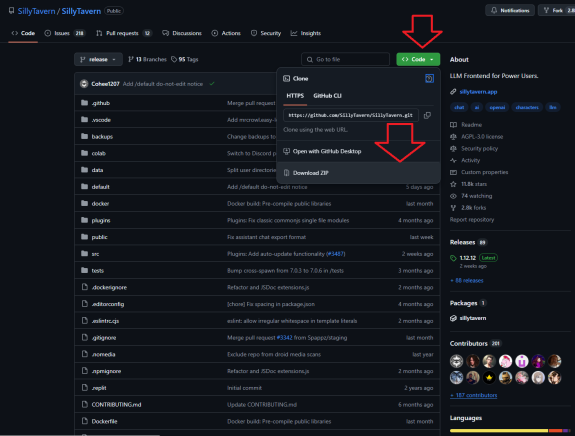The image size is (575, 436).
Task: Click the first contributor avatar
Action: pos(457,361)
